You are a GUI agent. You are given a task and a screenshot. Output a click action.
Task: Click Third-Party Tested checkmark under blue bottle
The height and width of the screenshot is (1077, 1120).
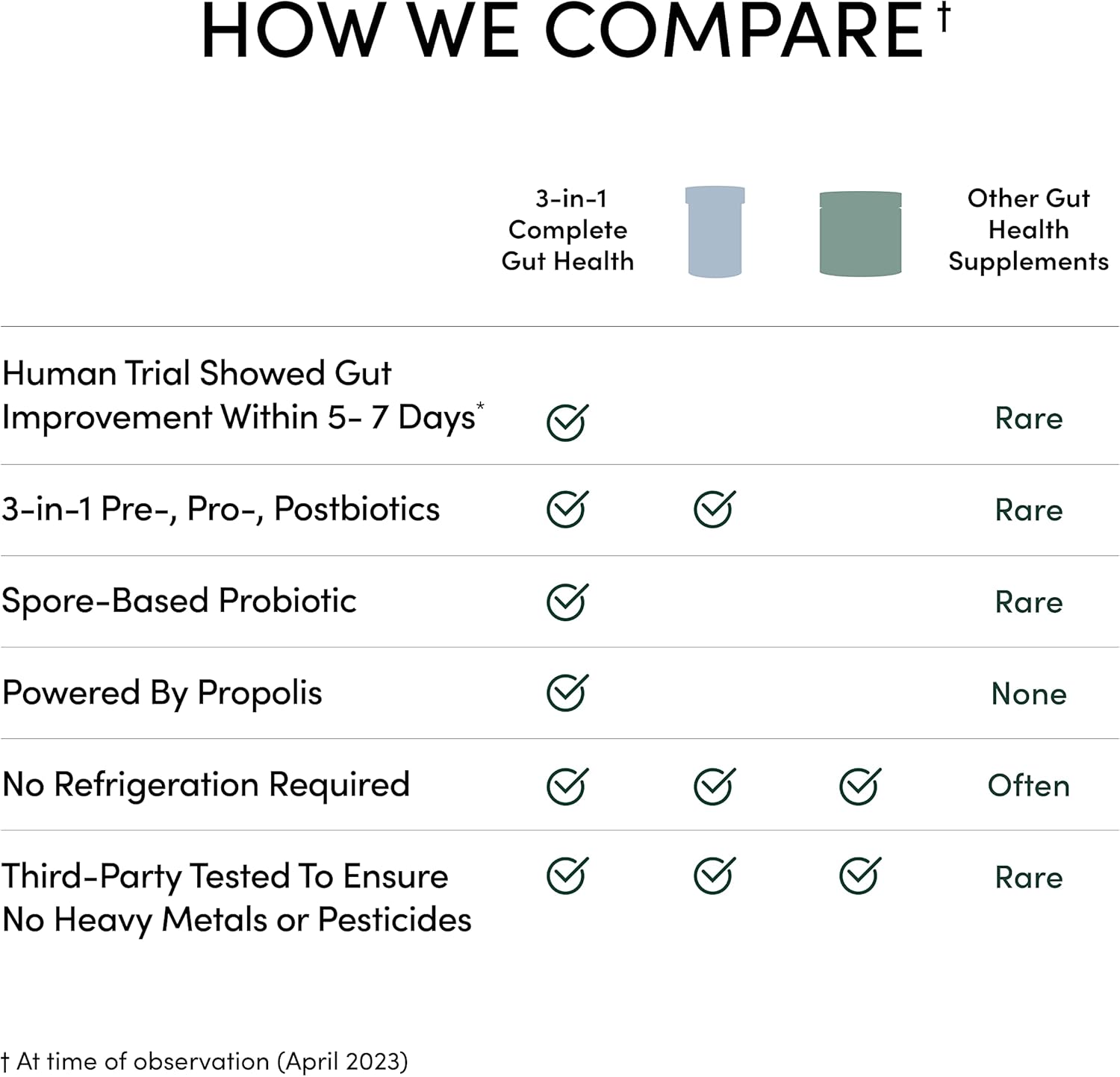[715, 875]
